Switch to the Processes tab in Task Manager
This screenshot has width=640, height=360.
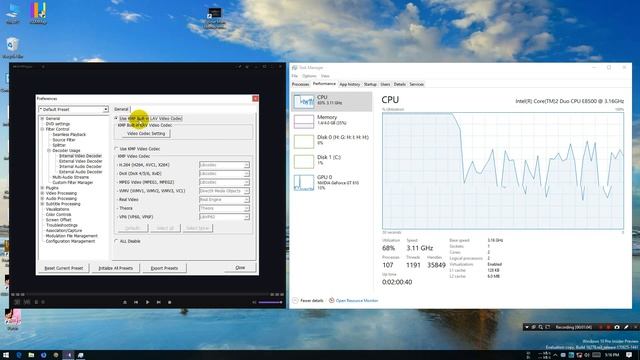point(300,84)
